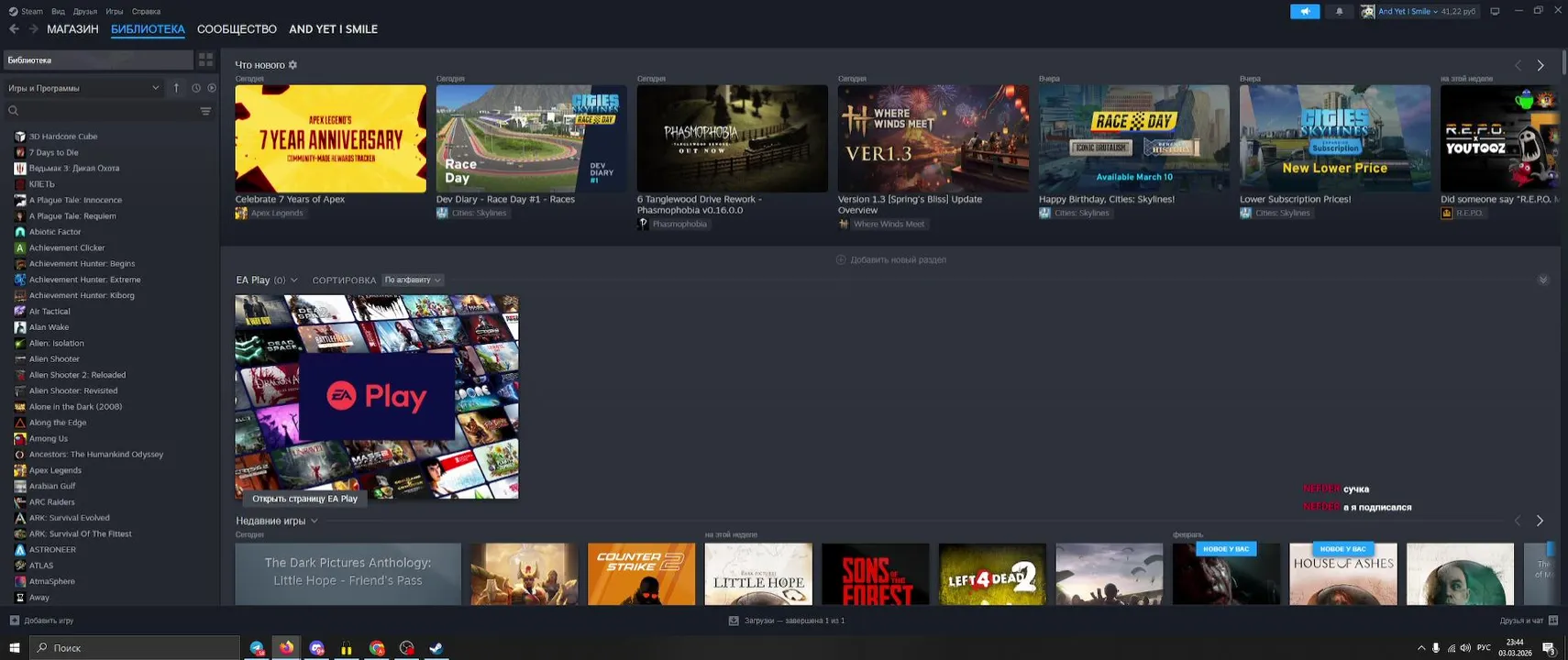Open the 'Друзья' menu
The height and width of the screenshot is (660, 1568).
pos(85,11)
